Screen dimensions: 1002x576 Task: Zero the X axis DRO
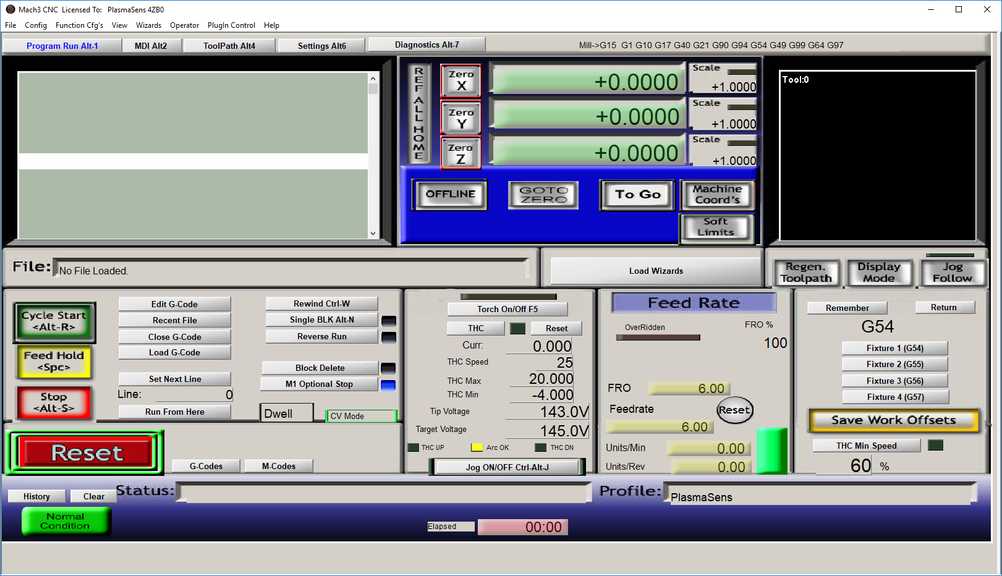[x=460, y=81]
